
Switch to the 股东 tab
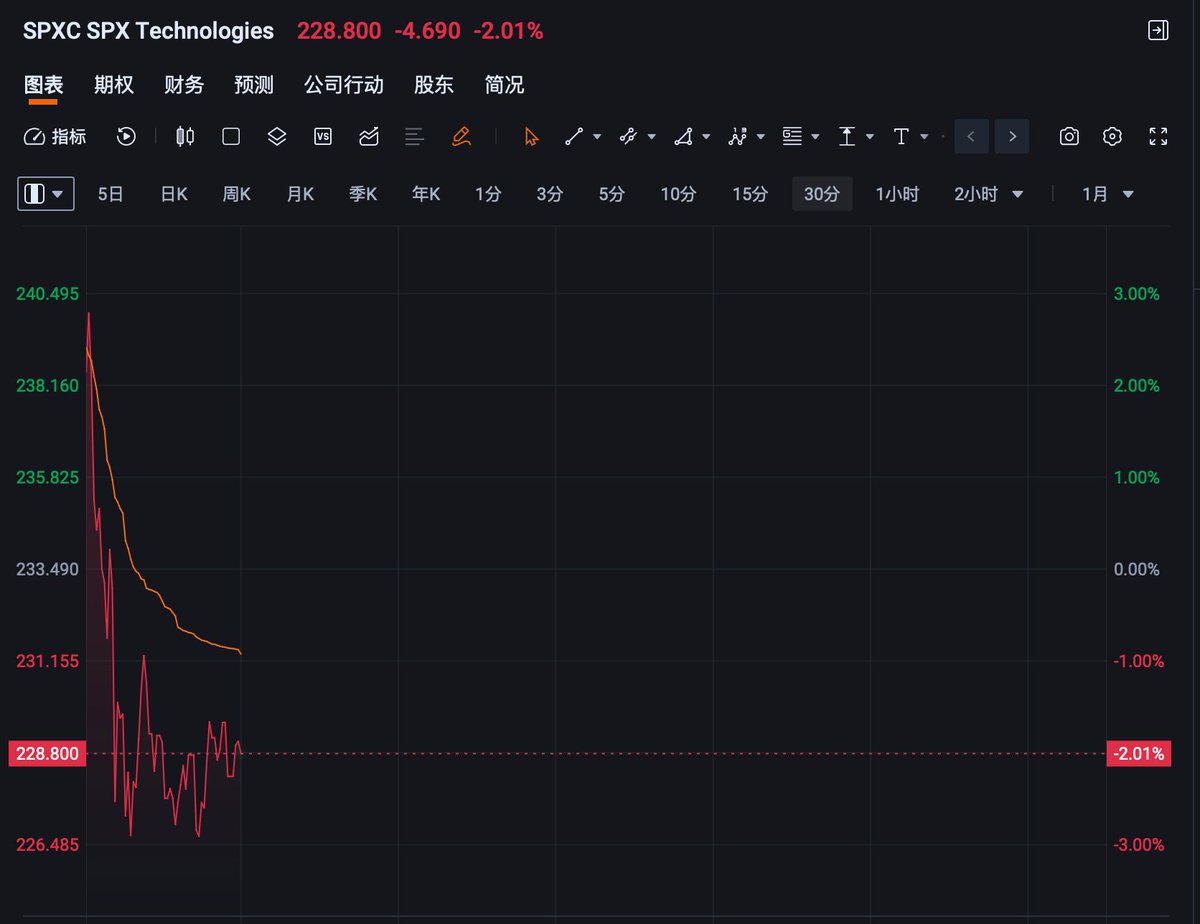pos(434,85)
